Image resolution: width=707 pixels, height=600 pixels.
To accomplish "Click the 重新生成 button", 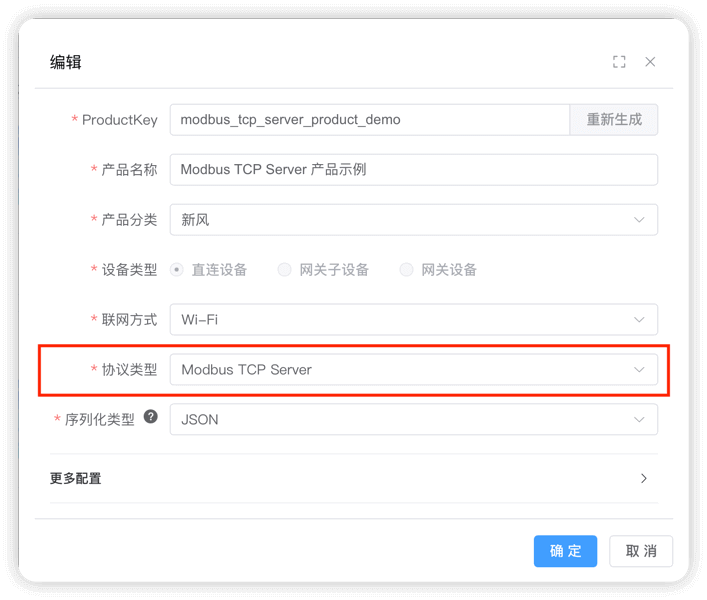I will [614, 120].
